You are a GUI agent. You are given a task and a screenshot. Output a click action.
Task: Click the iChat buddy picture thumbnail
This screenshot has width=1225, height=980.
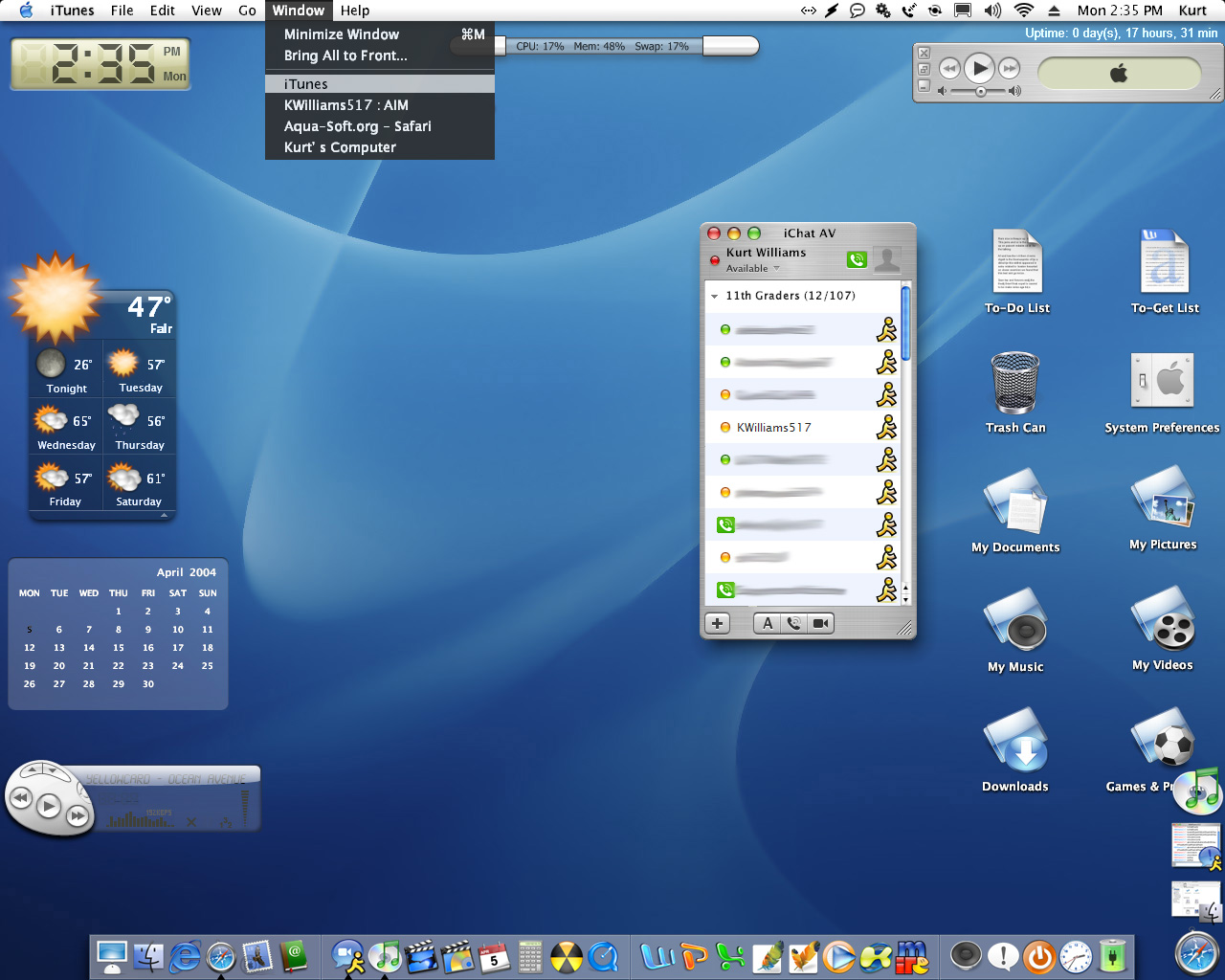(x=887, y=259)
